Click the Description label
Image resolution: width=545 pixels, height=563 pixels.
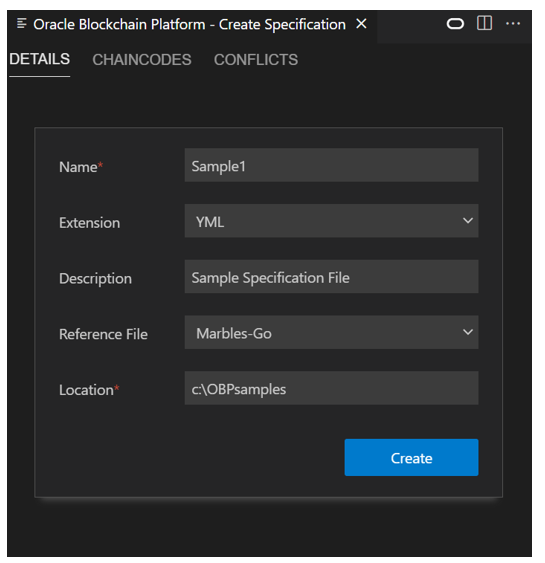96,279
